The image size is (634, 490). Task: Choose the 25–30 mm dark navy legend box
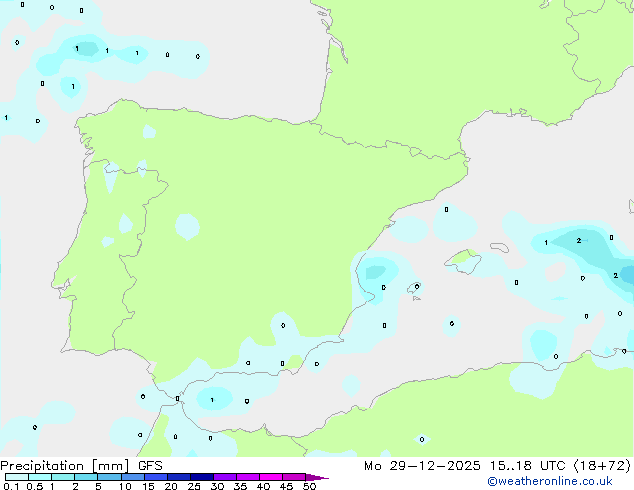coord(201,477)
